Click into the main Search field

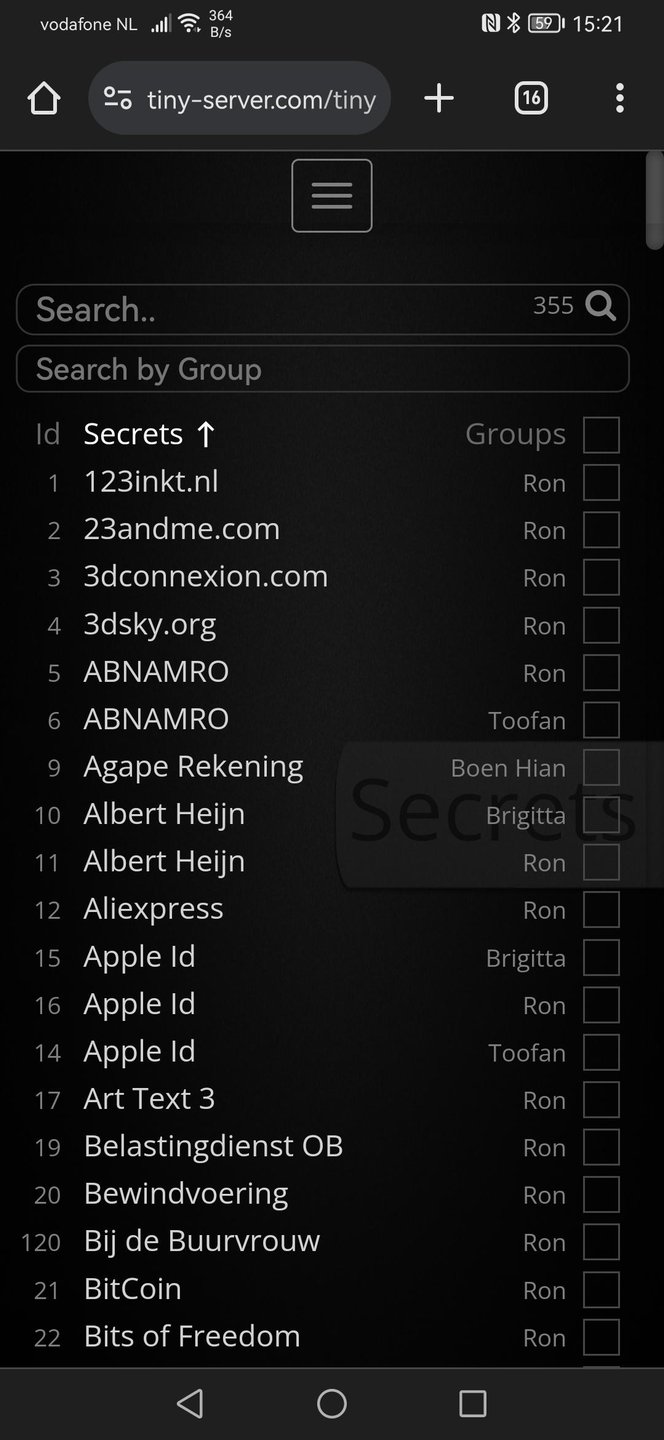click(x=280, y=309)
